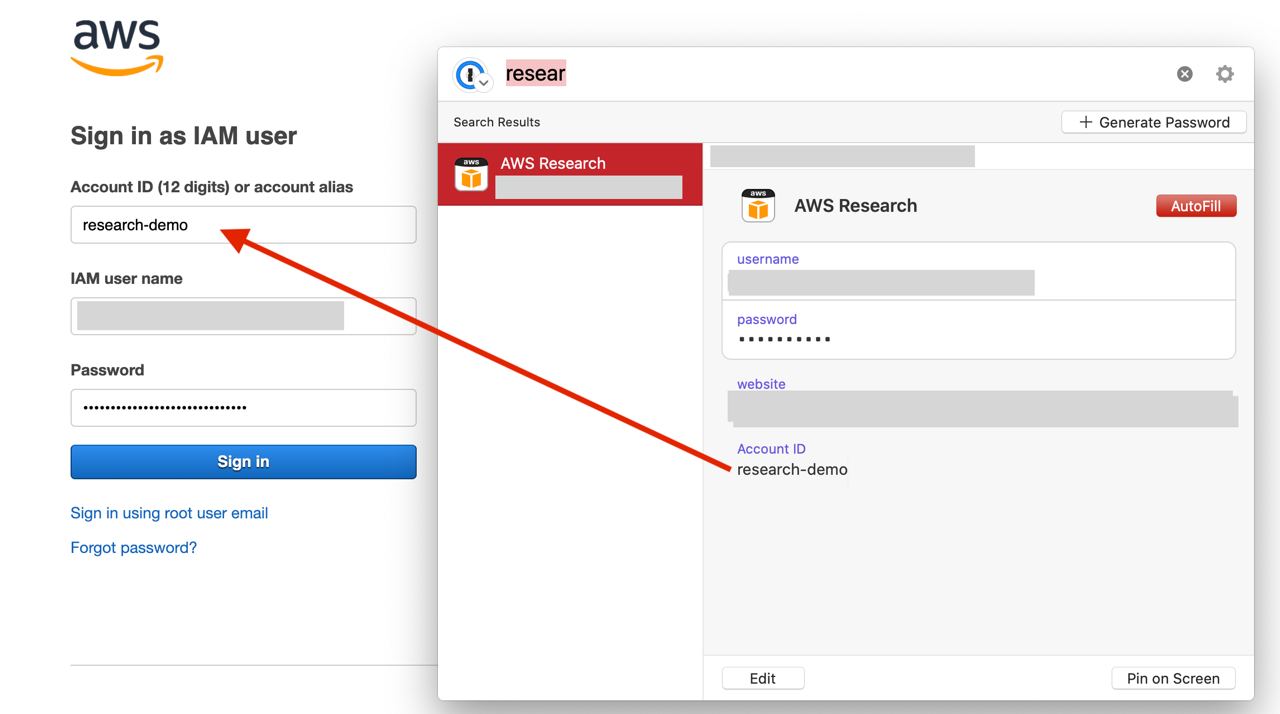
Task: Click the Account ID label in 1Password
Action: 771,449
